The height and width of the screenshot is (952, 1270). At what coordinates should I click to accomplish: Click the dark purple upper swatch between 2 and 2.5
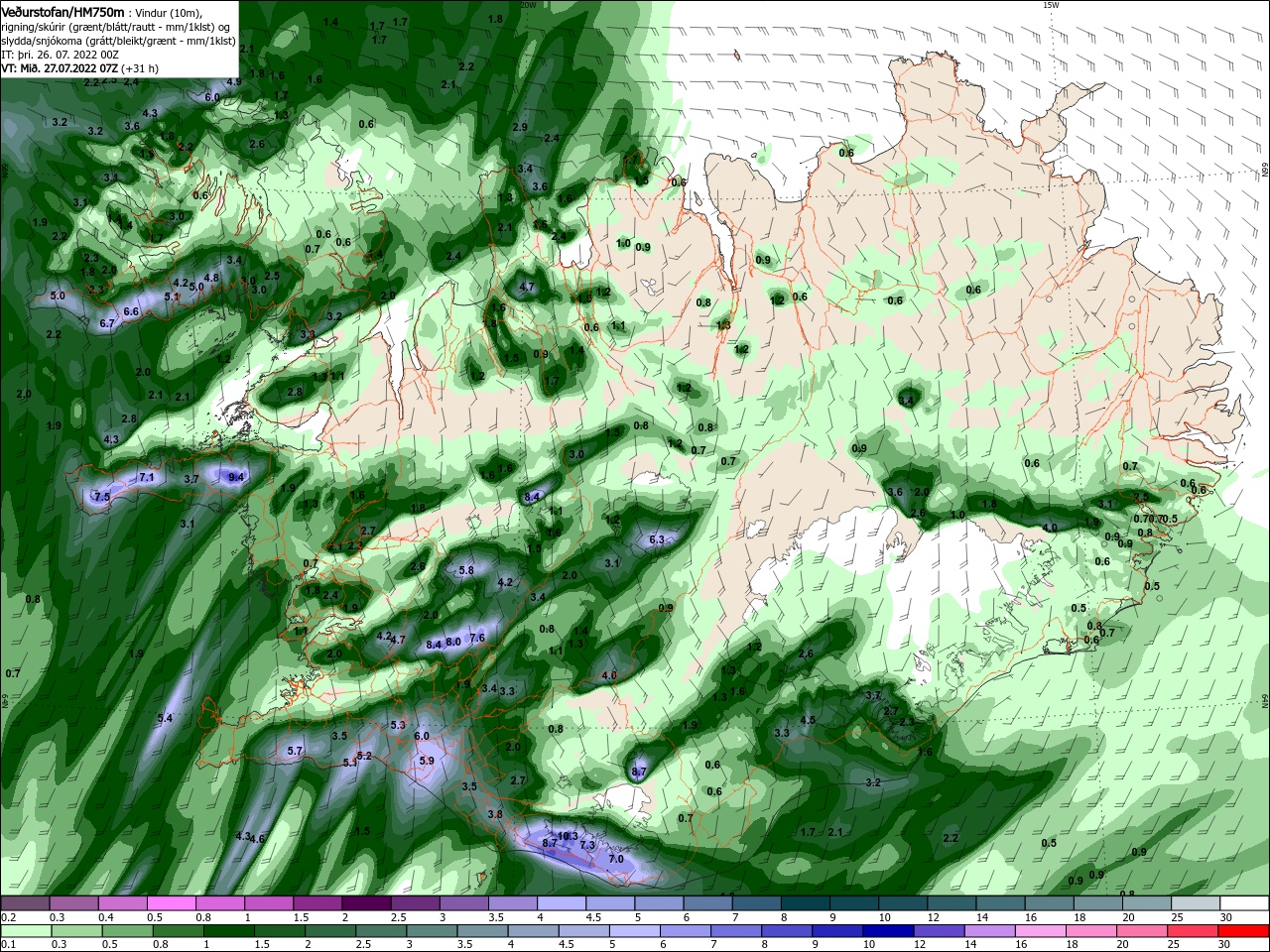[x=366, y=903]
